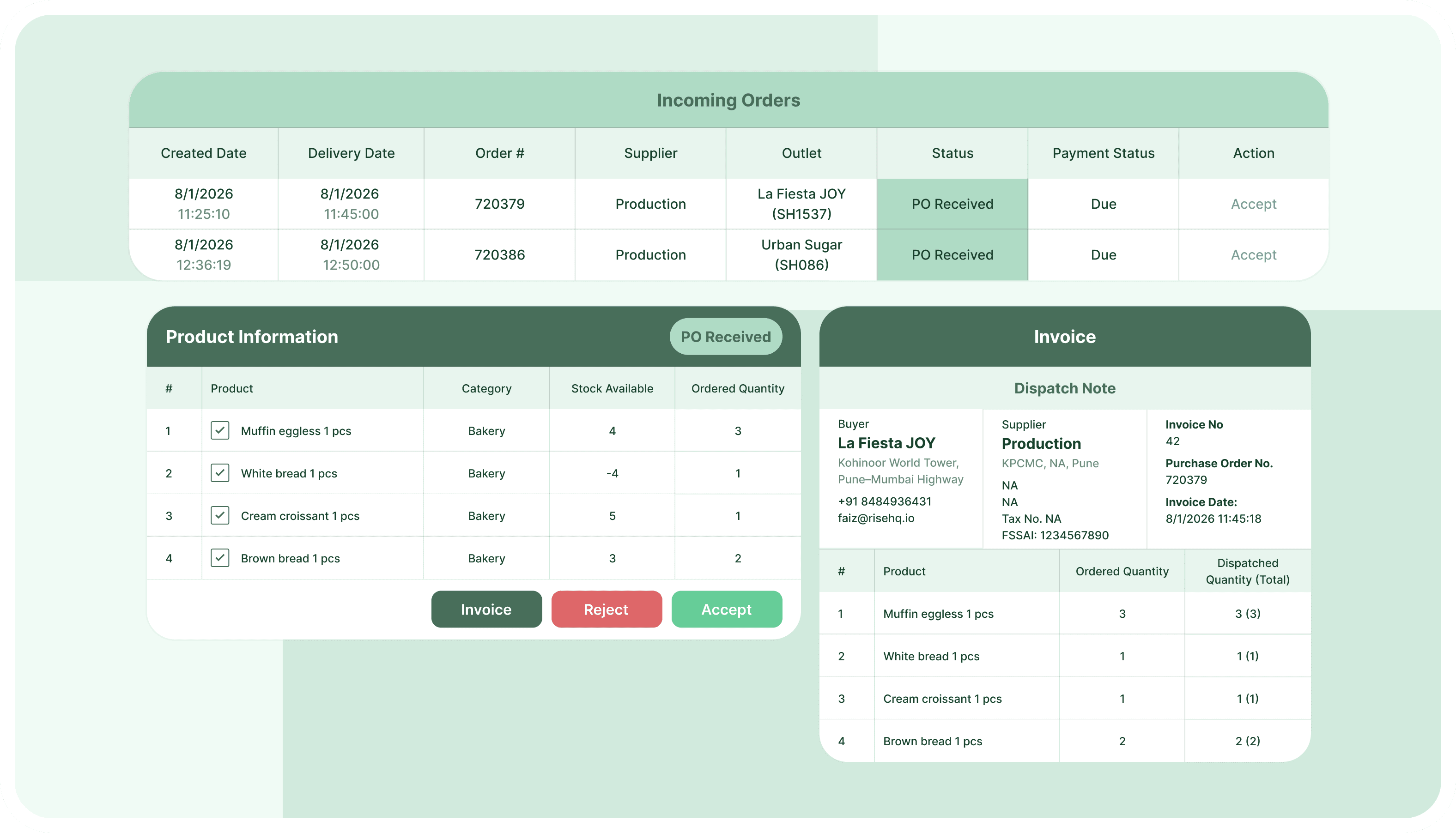The image size is (1456, 833).
Task: Click the PO Received status for order 720379
Action: tap(952, 204)
